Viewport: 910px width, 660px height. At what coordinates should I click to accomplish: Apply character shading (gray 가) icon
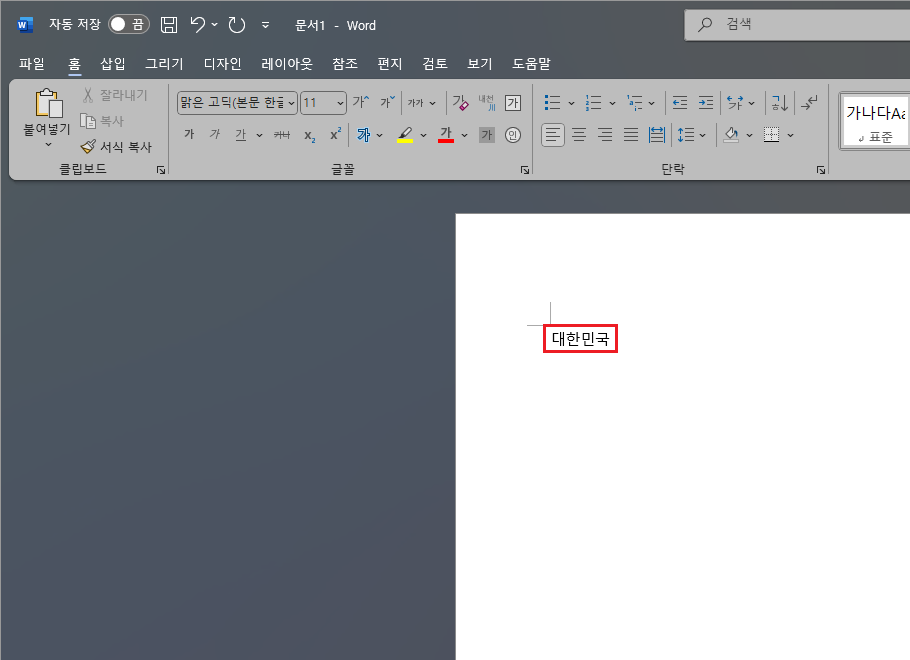tap(487, 135)
